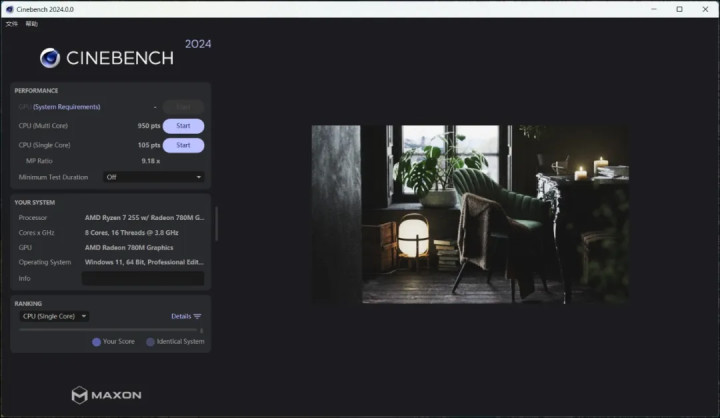Click the 8 Cores, 16 Threads text
The image size is (720, 418).
point(131,232)
